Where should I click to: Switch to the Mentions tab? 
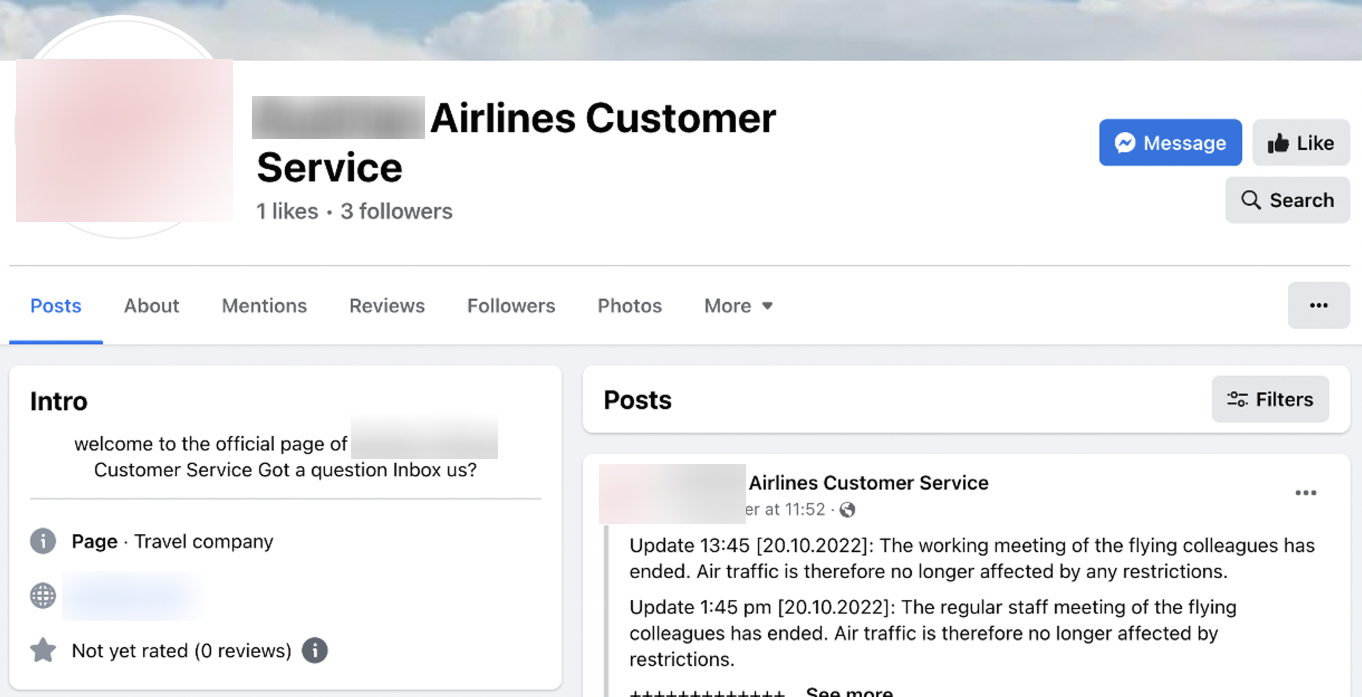[x=264, y=306]
